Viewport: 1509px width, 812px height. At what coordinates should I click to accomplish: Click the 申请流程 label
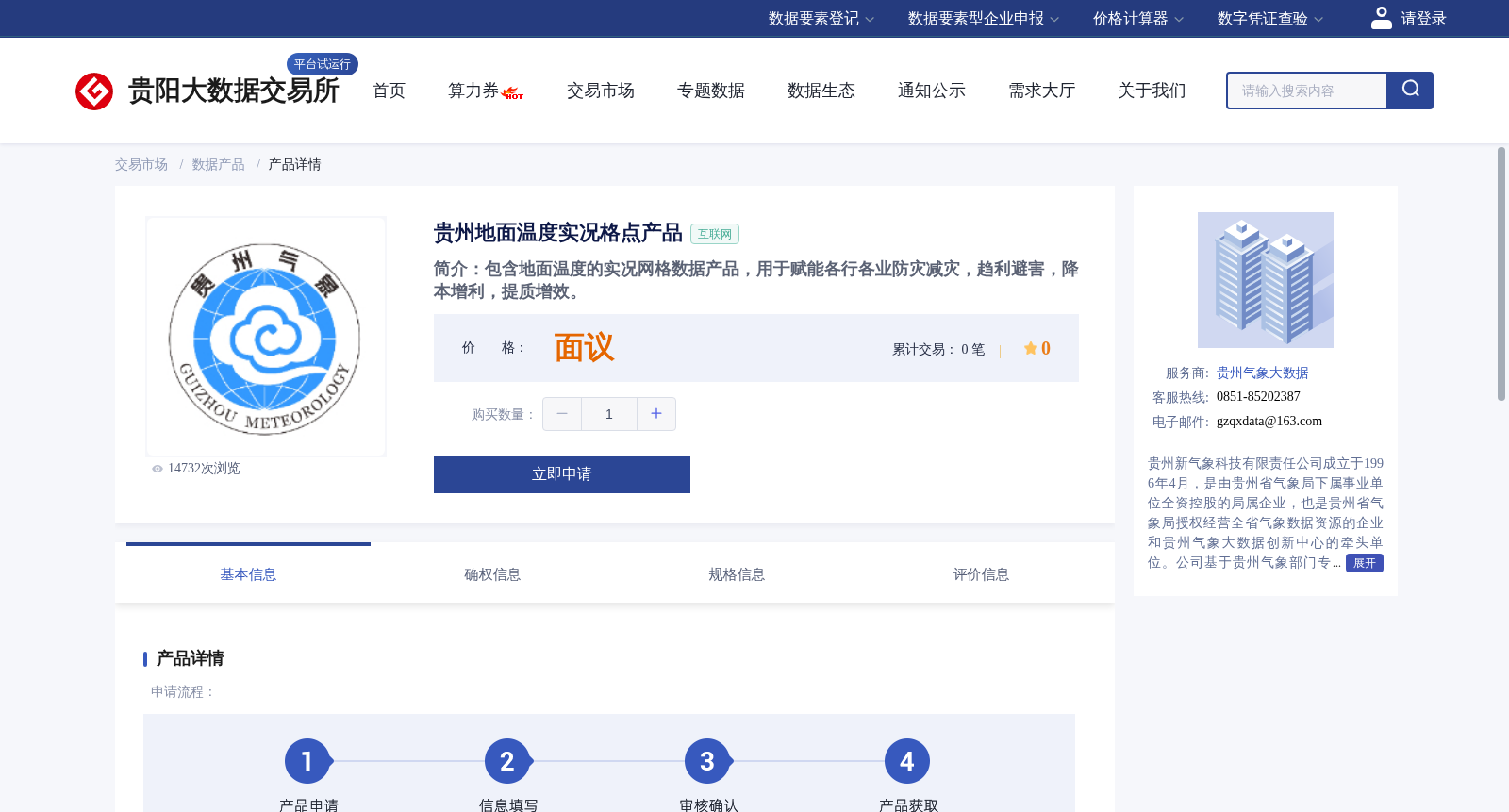point(183,692)
